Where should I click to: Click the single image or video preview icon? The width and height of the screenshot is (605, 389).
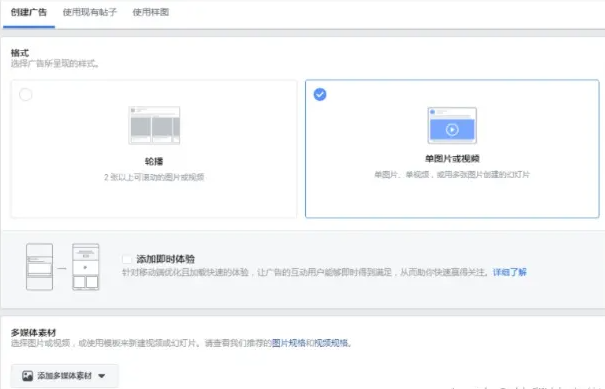(452, 125)
